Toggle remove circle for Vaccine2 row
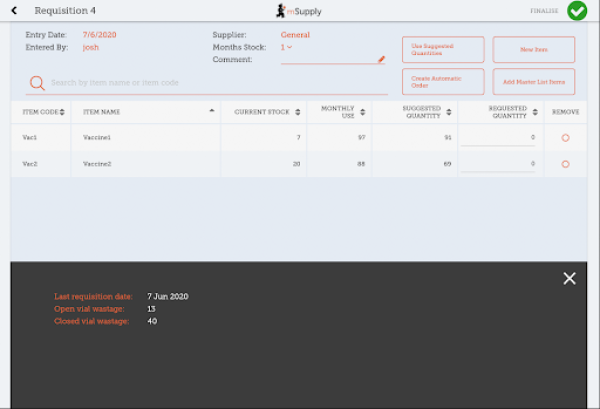Image resolution: width=600 pixels, height=409 pixels. (x=565, y=163)
